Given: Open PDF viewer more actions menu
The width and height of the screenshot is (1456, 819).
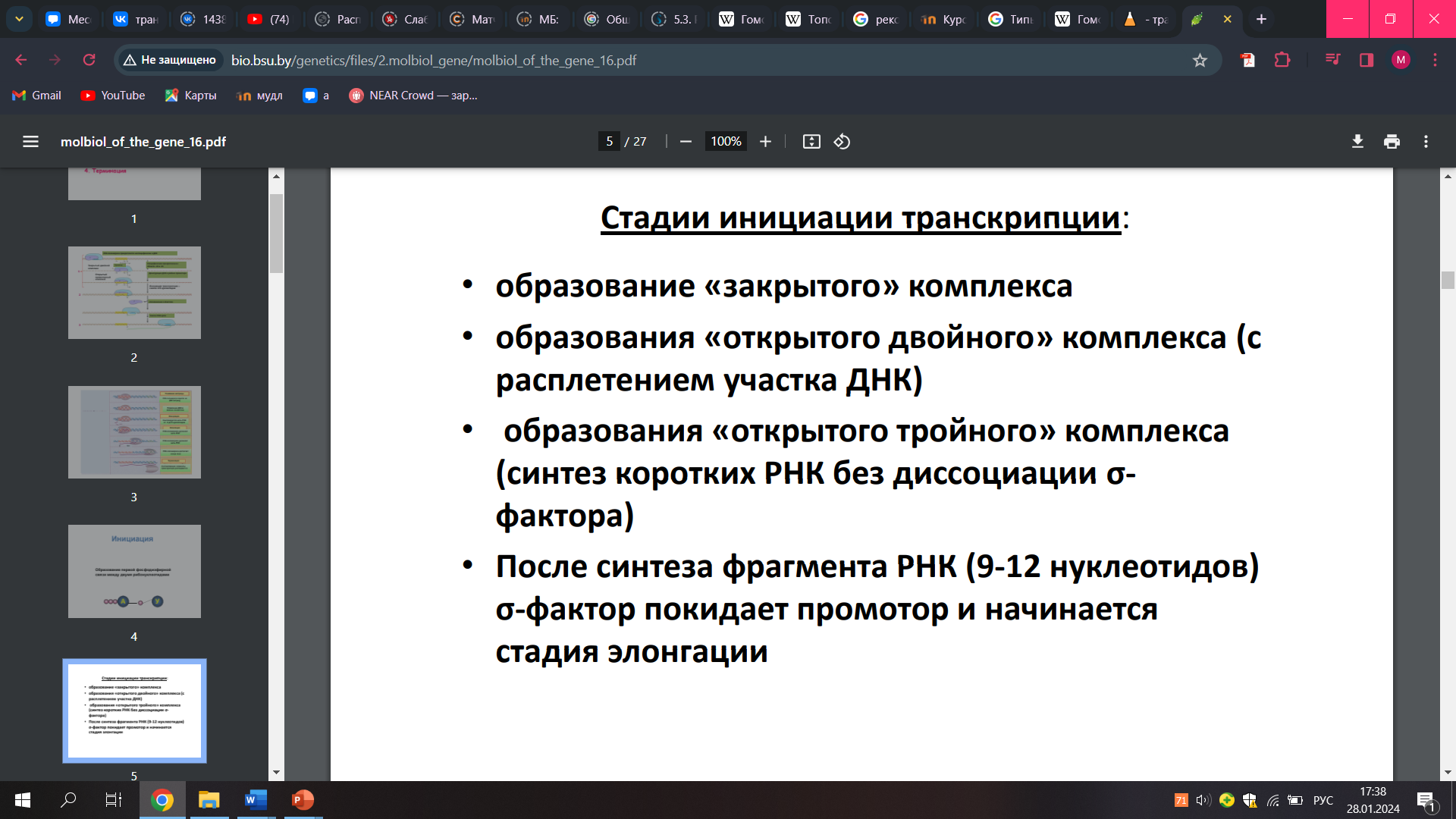Looking at the screenshot, I should (1426, 142).
